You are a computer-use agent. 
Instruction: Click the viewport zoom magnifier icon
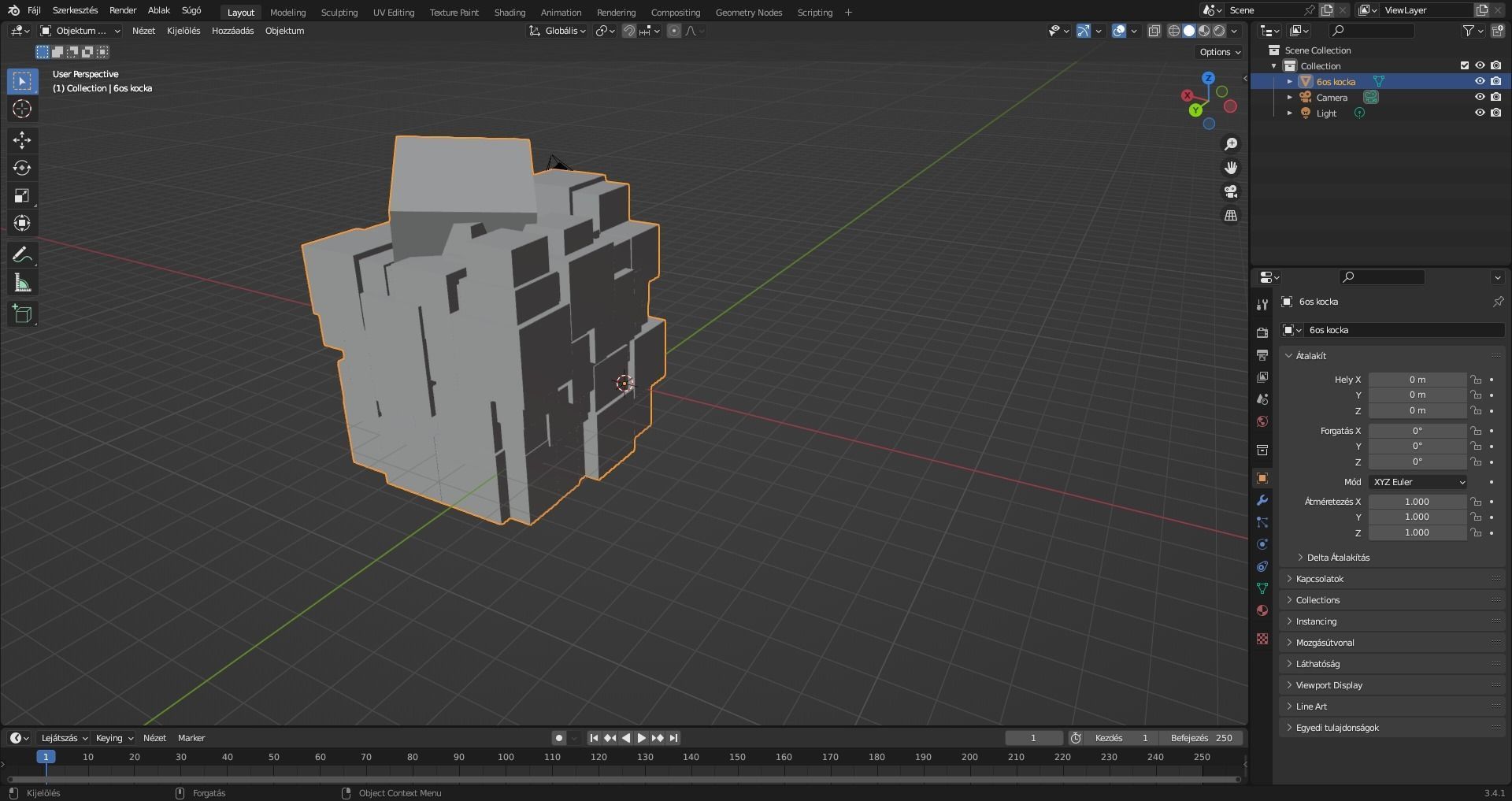pyautogui.click(x=1230, y=144)
